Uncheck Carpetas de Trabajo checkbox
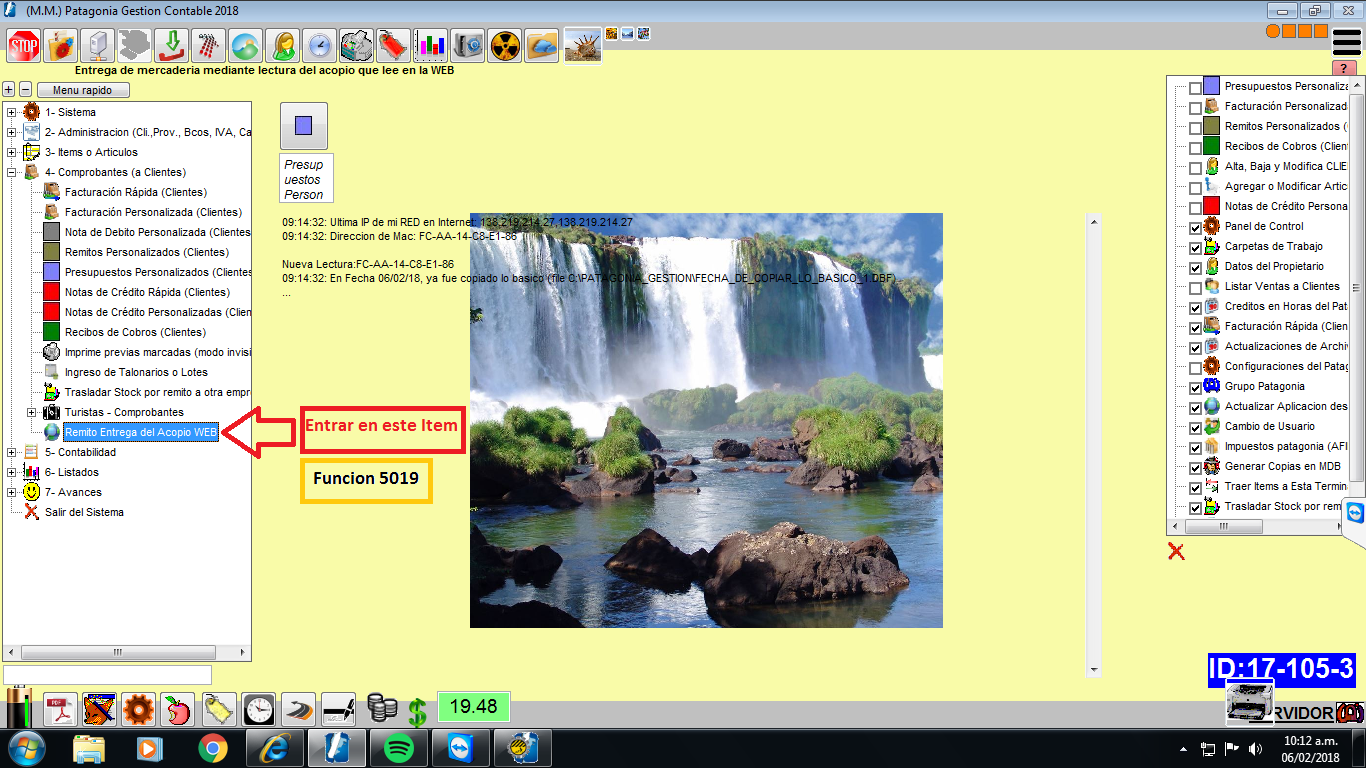Screen dimensions: 1366x768 click(1196, 248)
